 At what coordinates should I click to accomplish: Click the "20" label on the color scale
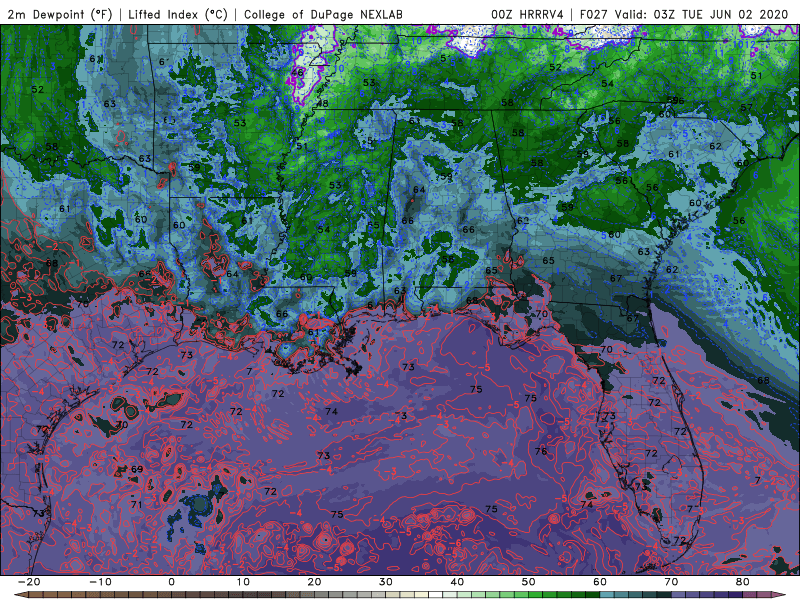pos(314,582)
